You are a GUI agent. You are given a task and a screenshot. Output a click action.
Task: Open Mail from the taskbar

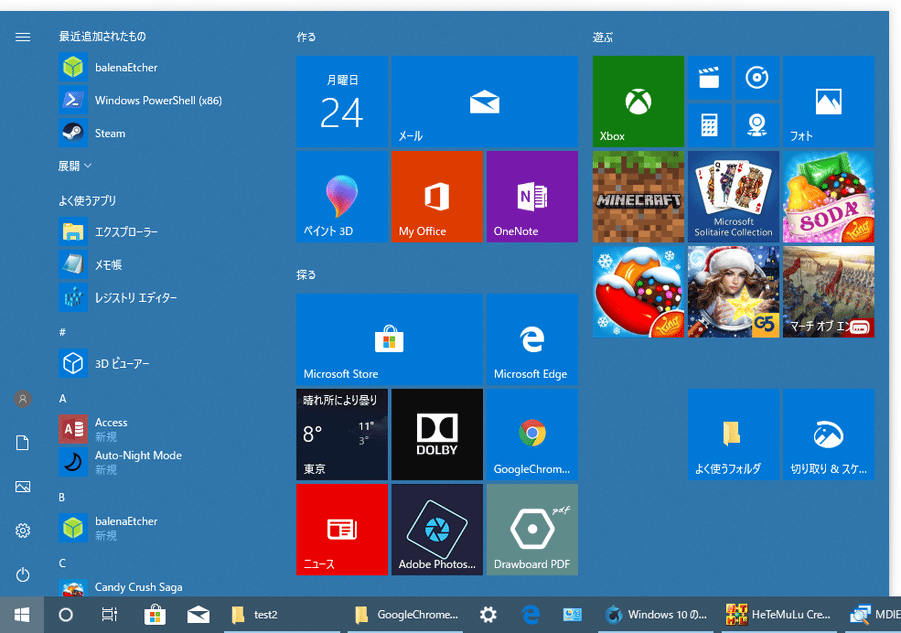tap(198, 615)
